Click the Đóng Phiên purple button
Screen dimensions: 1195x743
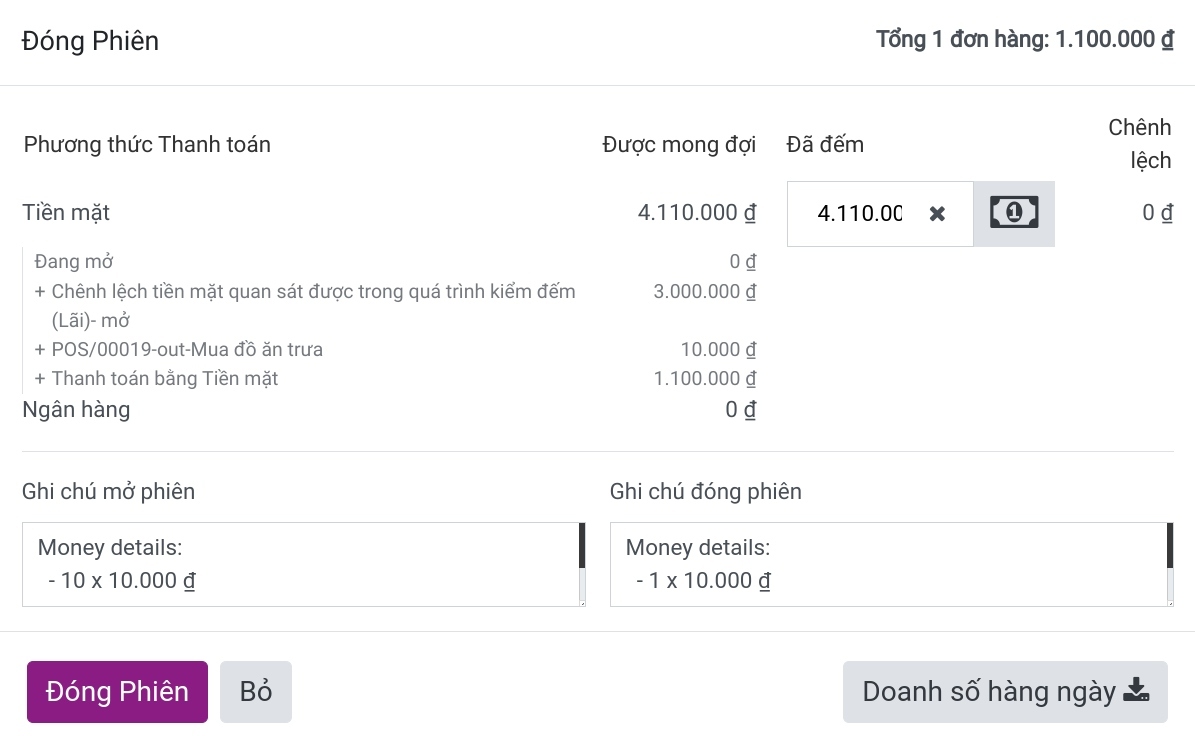tap(117, 692)
